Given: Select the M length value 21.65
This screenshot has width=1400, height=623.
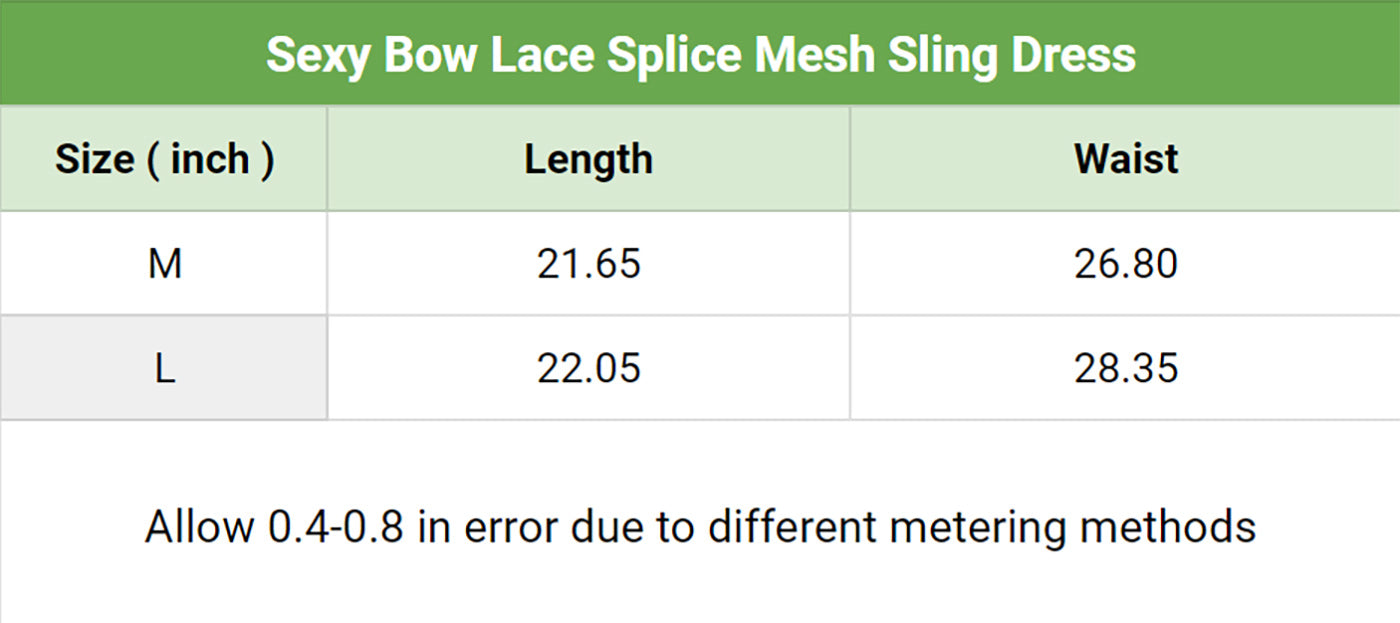Looking at the screenshot, I should tap(588, 264).
